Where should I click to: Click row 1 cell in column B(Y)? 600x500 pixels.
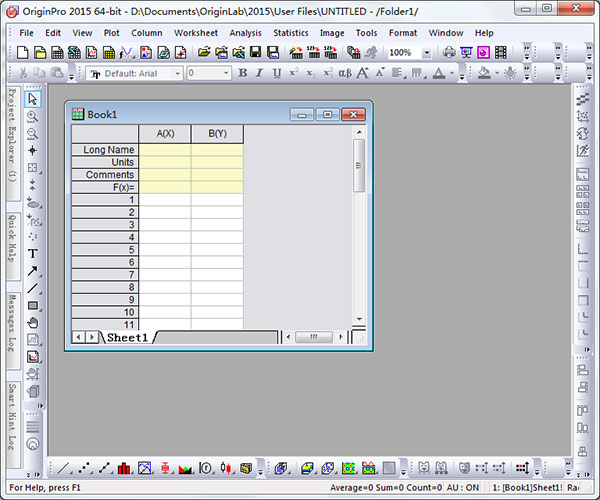pyautogui.click(x=217, y=200)
